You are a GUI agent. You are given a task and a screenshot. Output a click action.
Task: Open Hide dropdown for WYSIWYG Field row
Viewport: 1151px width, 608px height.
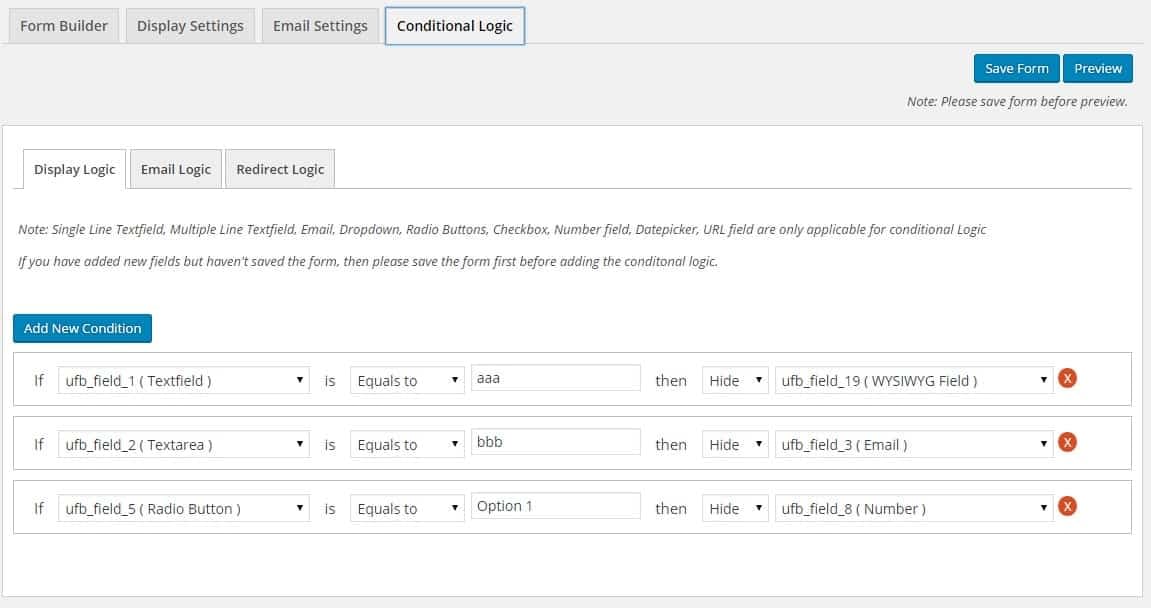(735, 380)
